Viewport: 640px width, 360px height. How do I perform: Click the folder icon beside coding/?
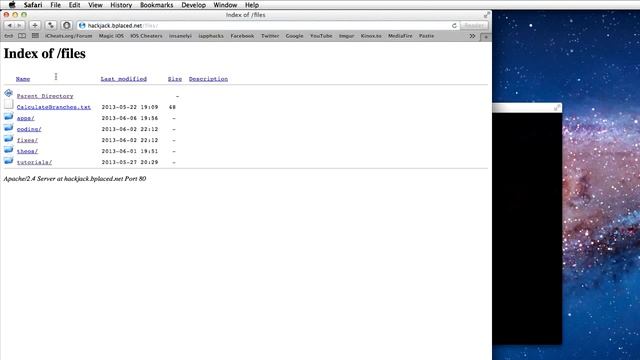click(9, 128)
